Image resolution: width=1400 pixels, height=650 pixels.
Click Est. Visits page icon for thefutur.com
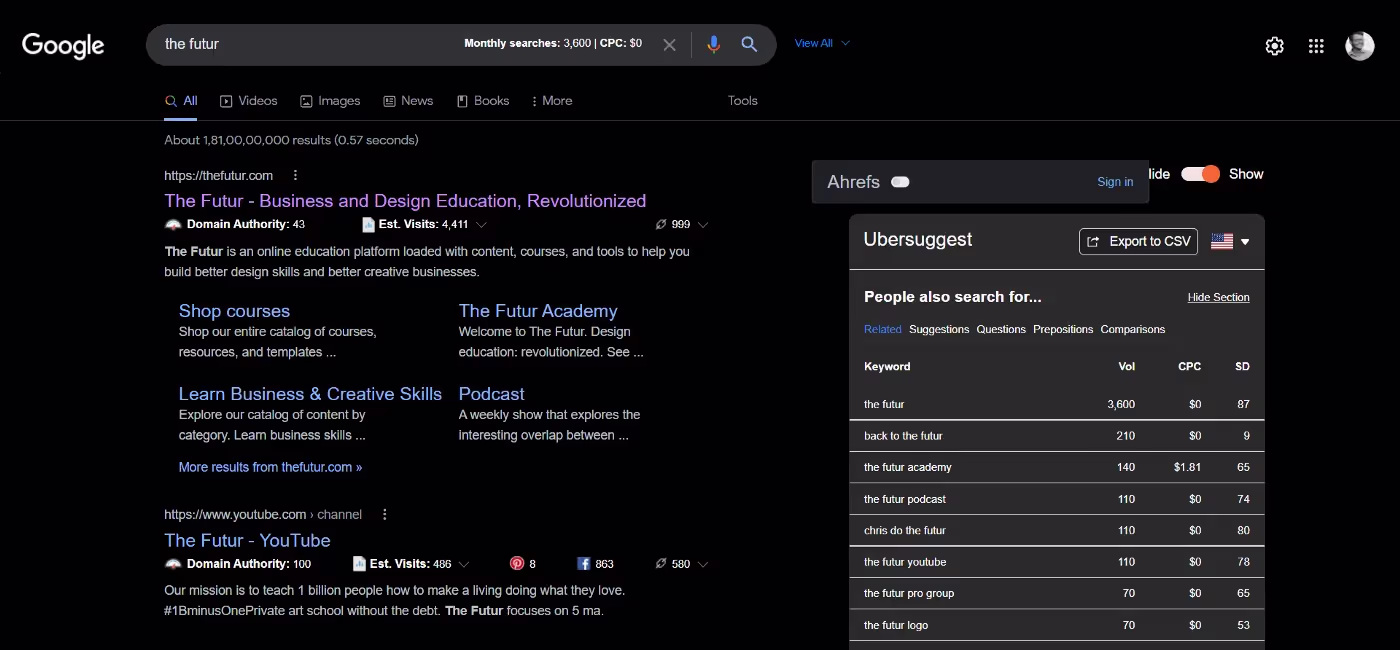click(x=368, y=224)
